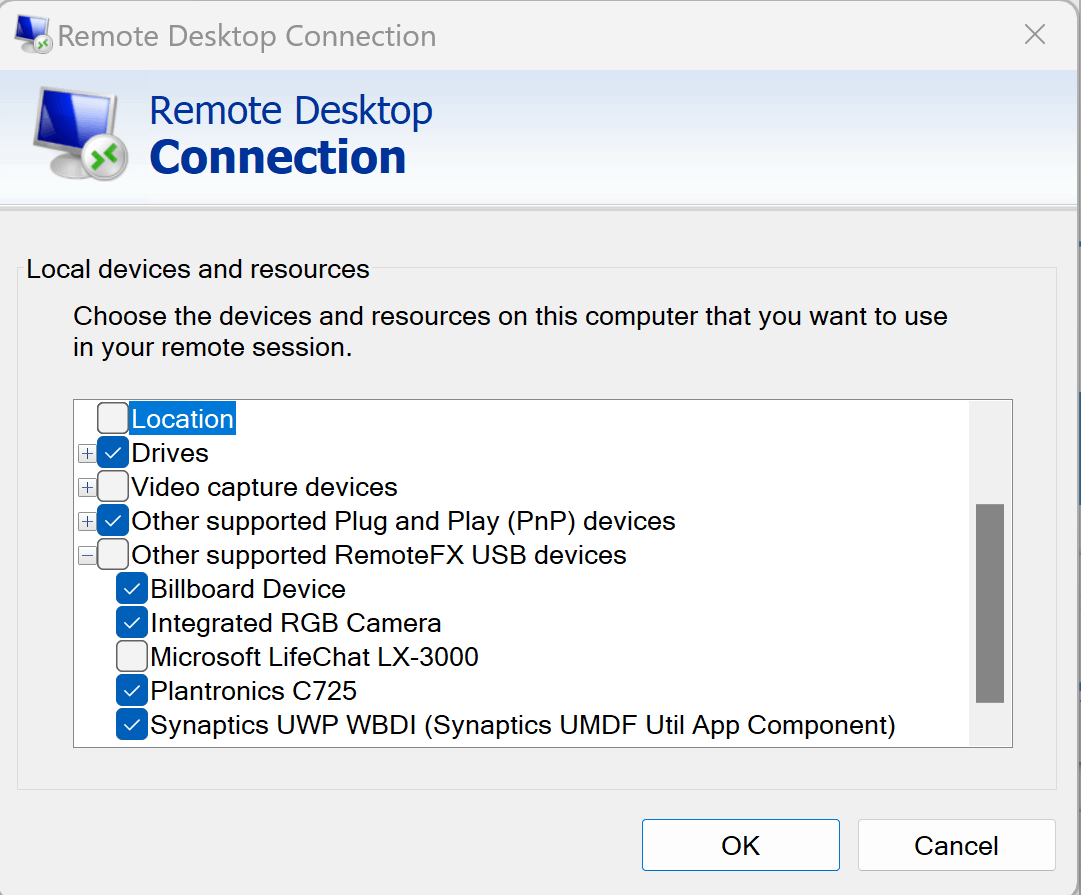The image size is (1081, 895).
Task: Close the Remote Desktop Connection dialog
Action: [1035, 35]
